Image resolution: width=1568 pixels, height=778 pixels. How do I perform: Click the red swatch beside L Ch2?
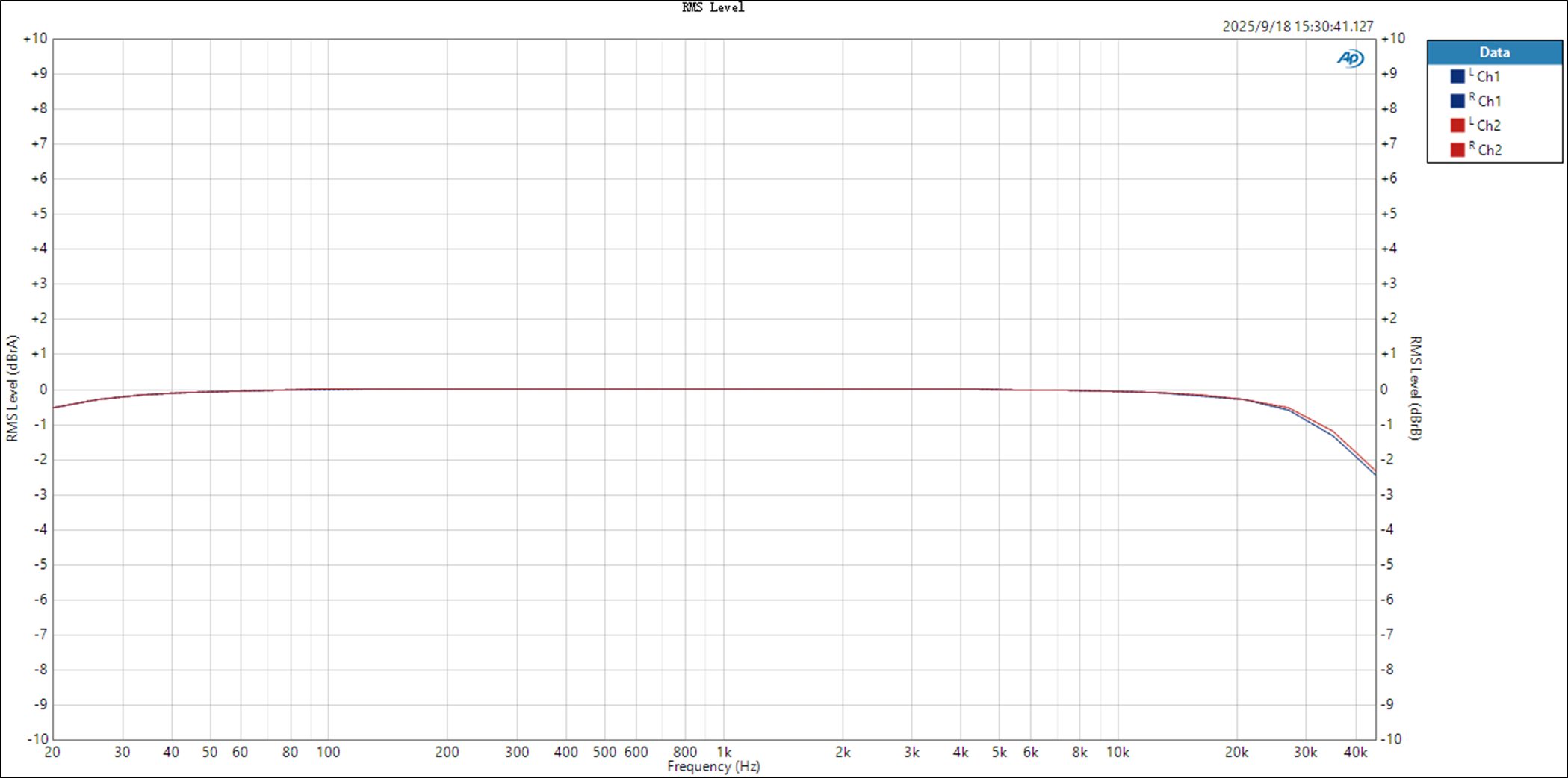click(x=1457, y=125)
